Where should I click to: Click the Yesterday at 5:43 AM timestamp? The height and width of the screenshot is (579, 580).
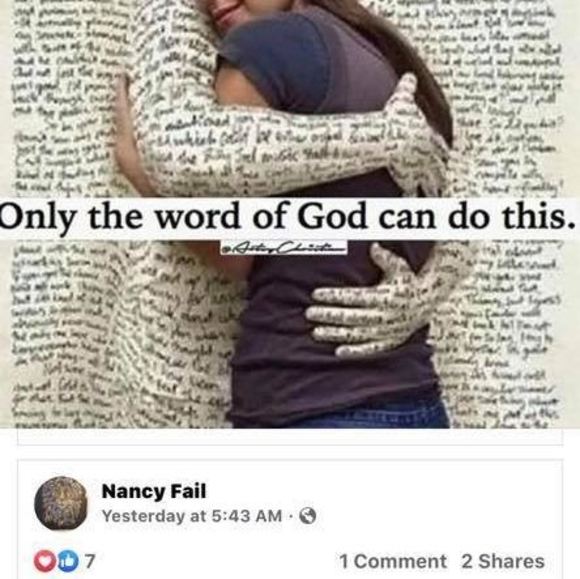point(192,516)
